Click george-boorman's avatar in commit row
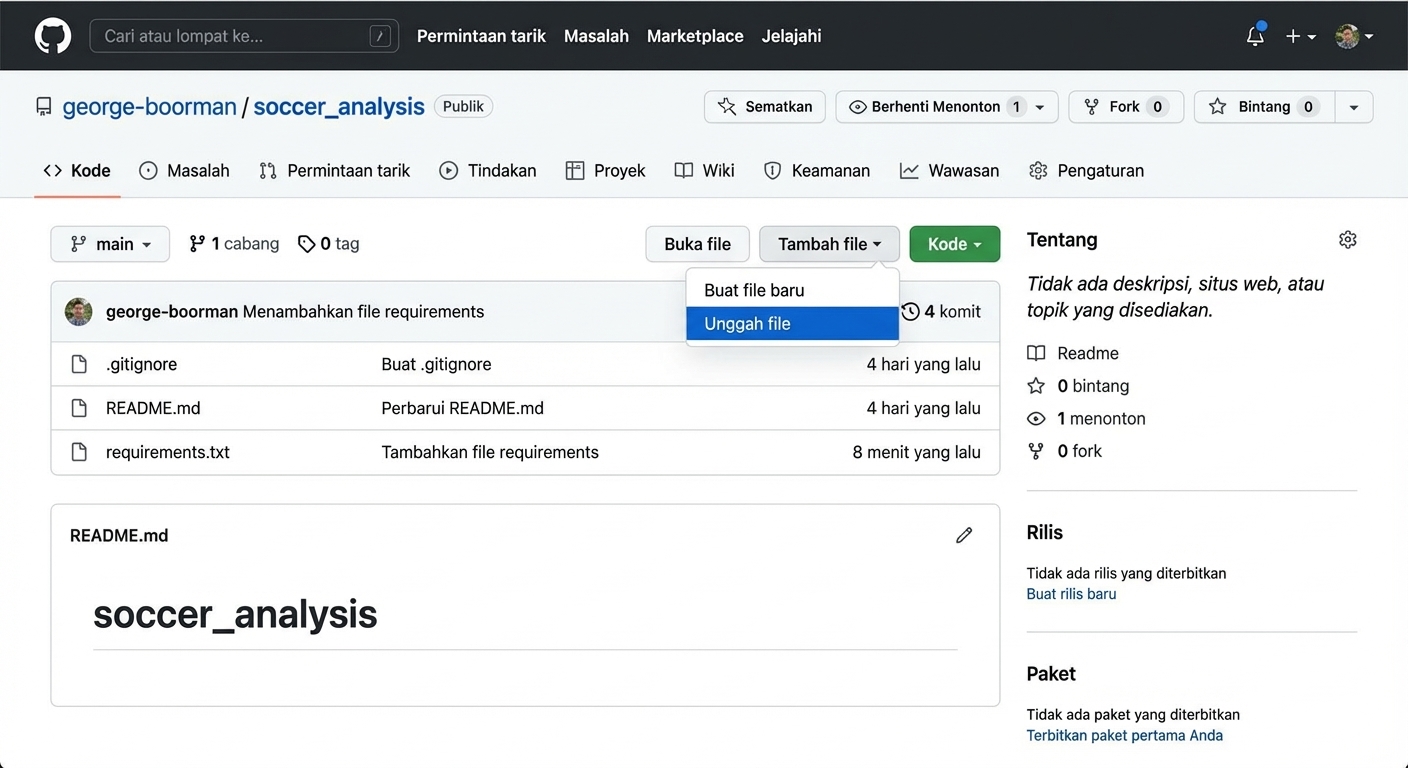Viewport: 1408px width, 768px height. [x=79, y=312]
